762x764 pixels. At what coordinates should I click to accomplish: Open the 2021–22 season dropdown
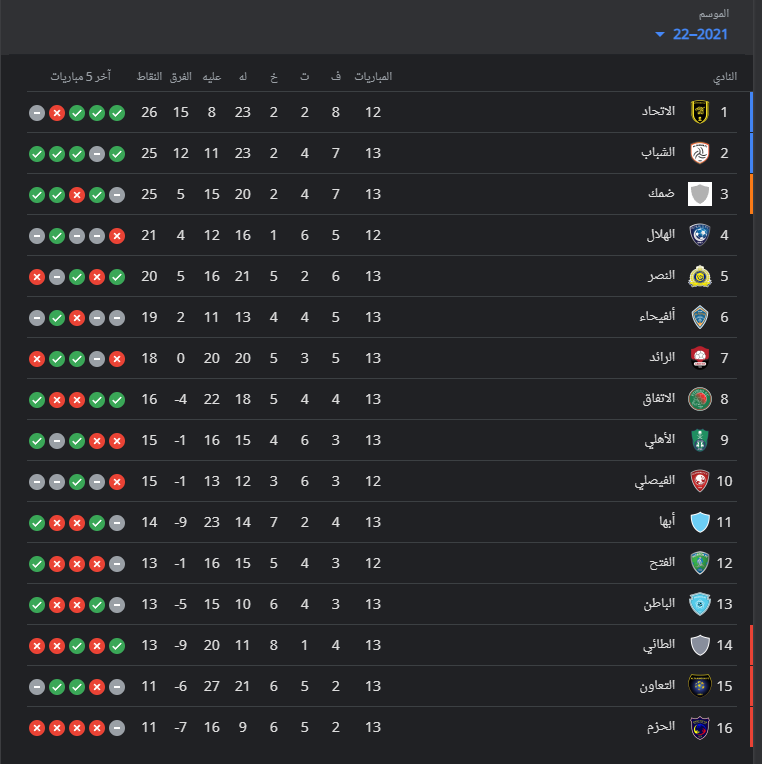(692, 34)
